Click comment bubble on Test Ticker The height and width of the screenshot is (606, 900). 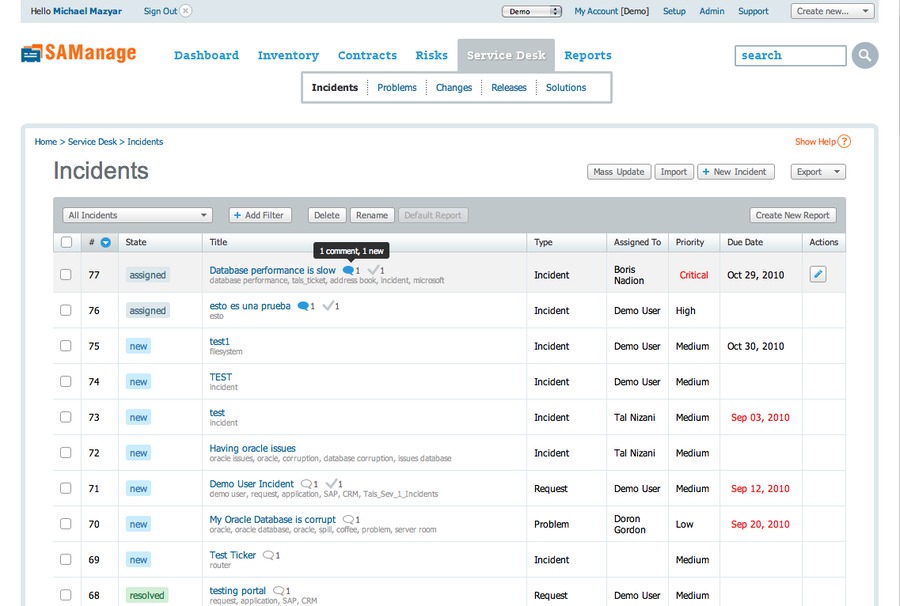point(268,555)
